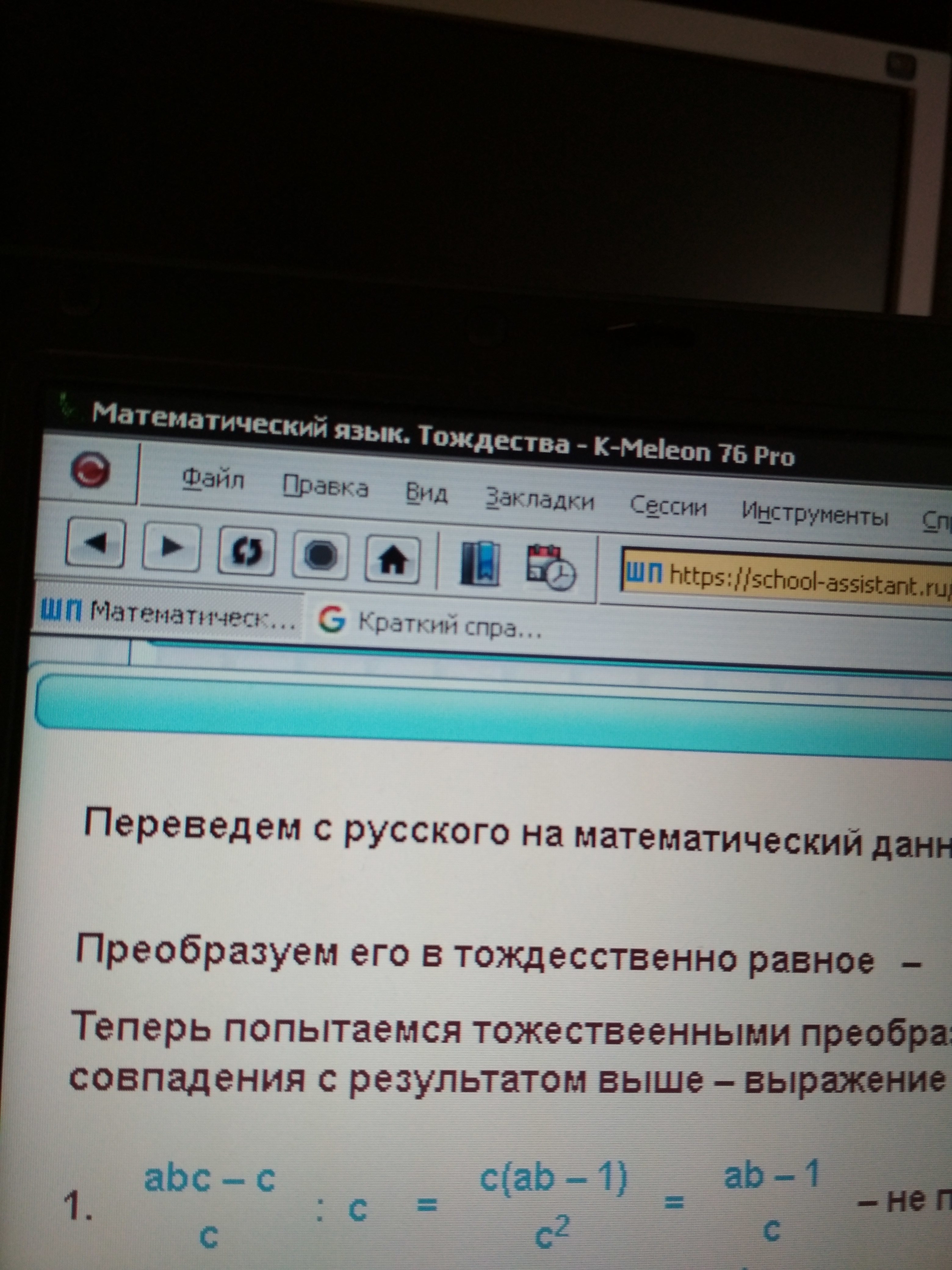
Task: Open the Файл menu
Action: pyautogui.click(x=214, y=480)
